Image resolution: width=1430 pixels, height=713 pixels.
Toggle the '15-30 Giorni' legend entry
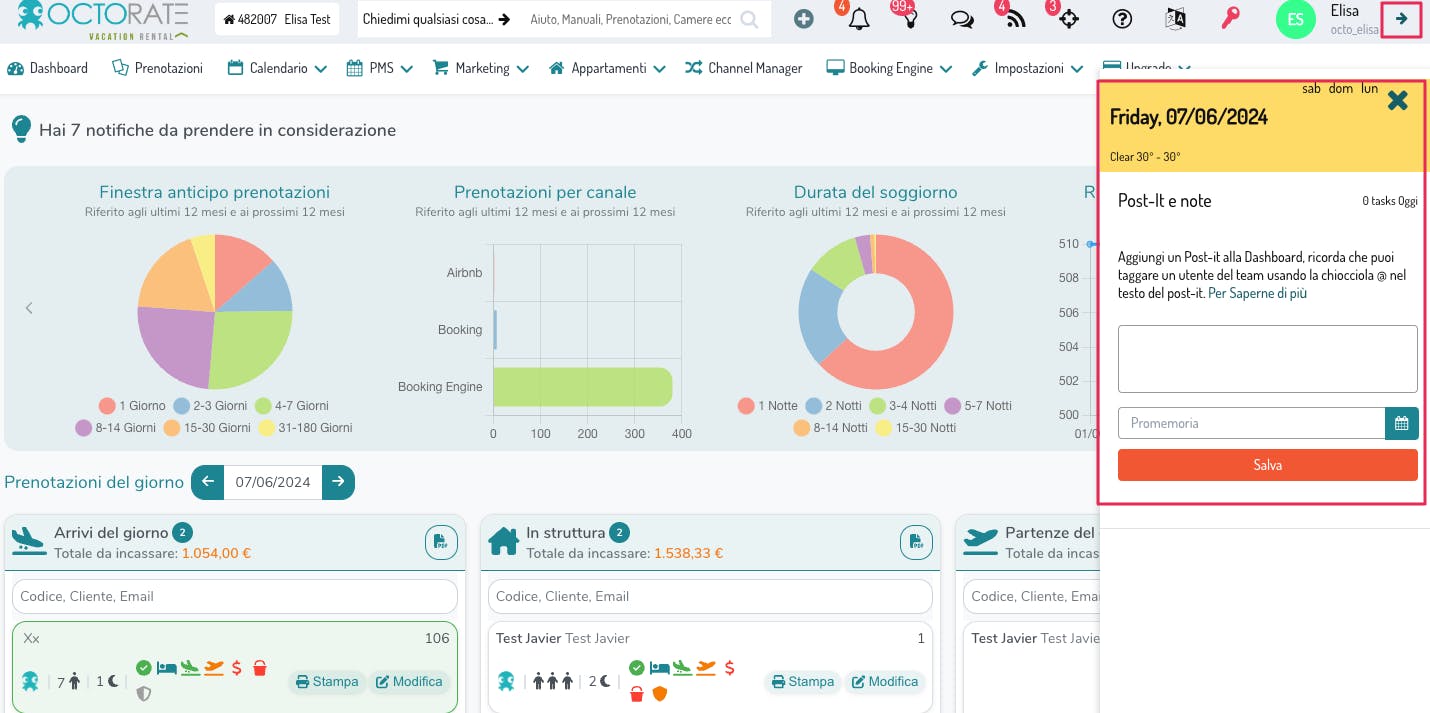pos(207,428)
